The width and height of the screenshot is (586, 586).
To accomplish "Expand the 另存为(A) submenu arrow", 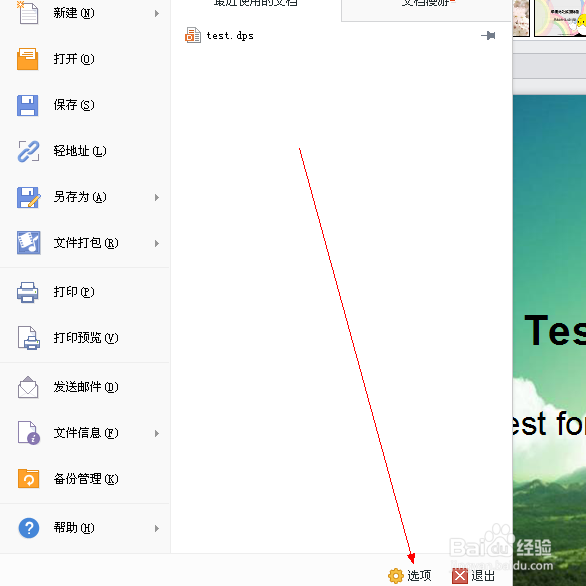I will (157, 197).
